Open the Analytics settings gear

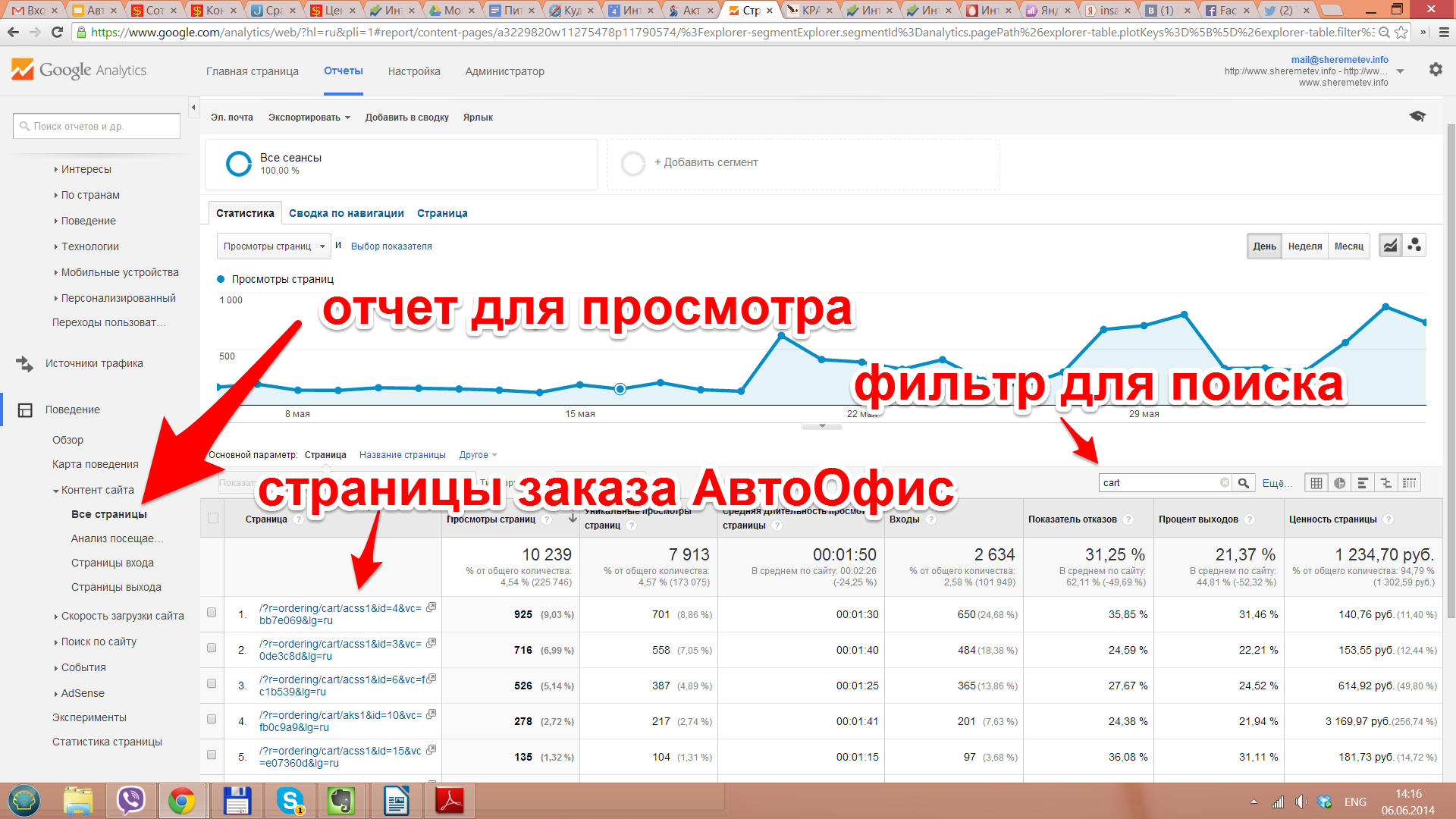coord(1435,70)
